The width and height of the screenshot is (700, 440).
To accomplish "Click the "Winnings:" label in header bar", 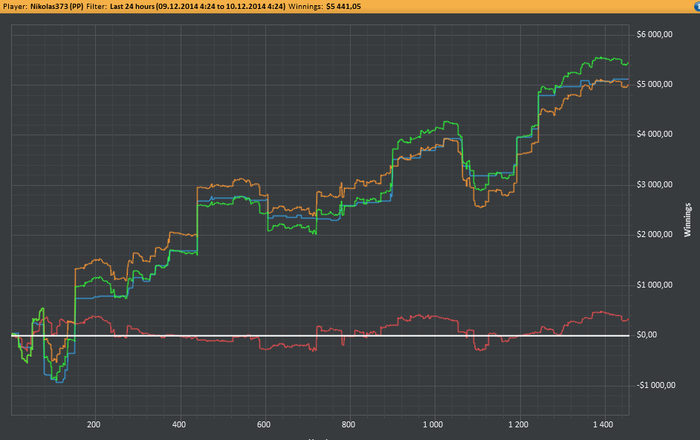I will tap(306, 7).
